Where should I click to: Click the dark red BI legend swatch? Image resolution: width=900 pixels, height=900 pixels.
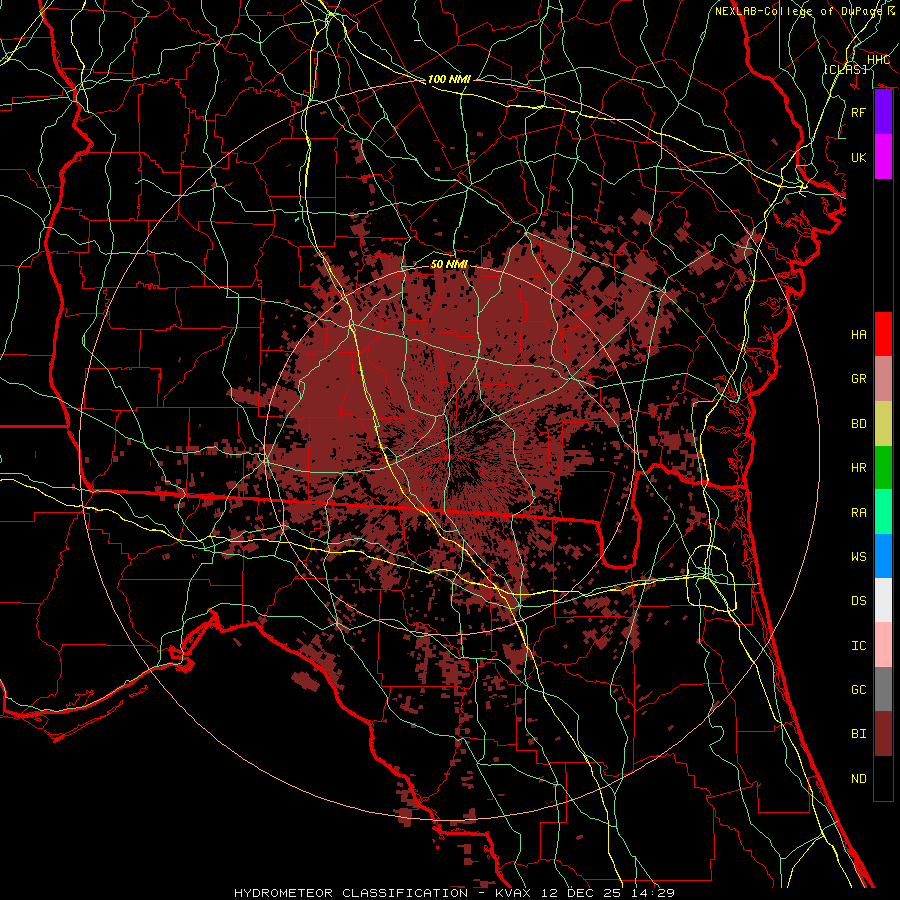coord(883,734)
